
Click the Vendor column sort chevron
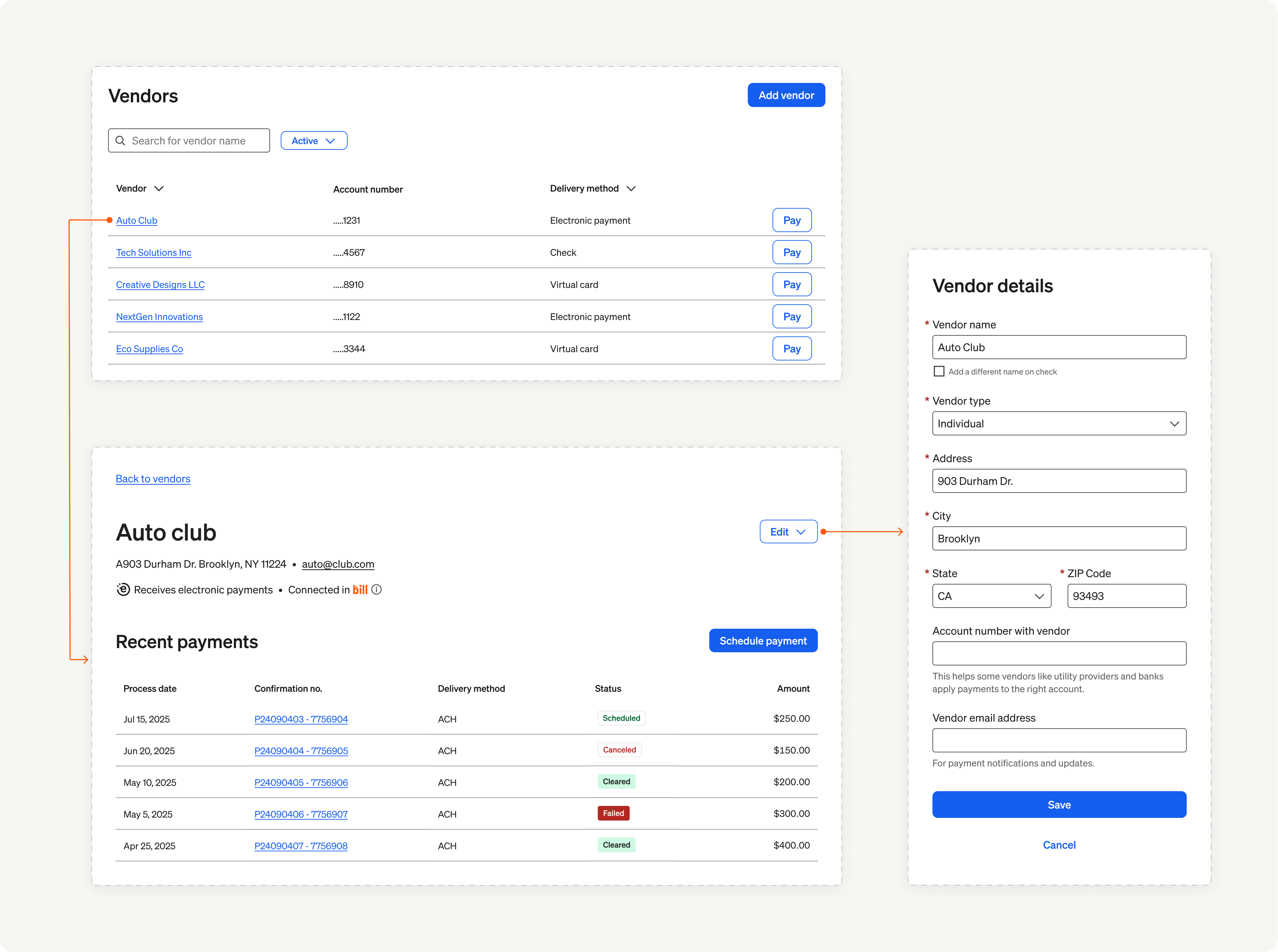pyautogui.click(x=159, y=189)
